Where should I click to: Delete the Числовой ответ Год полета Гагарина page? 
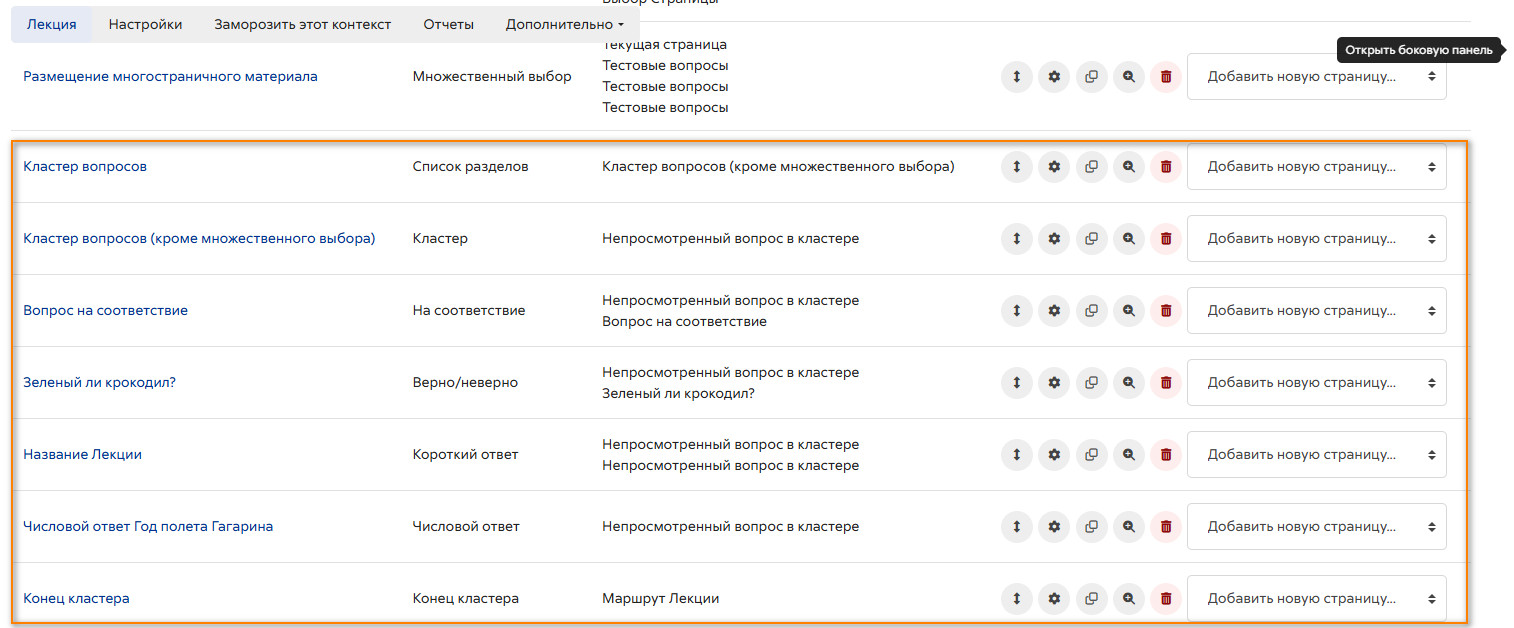coord(1166,527)
